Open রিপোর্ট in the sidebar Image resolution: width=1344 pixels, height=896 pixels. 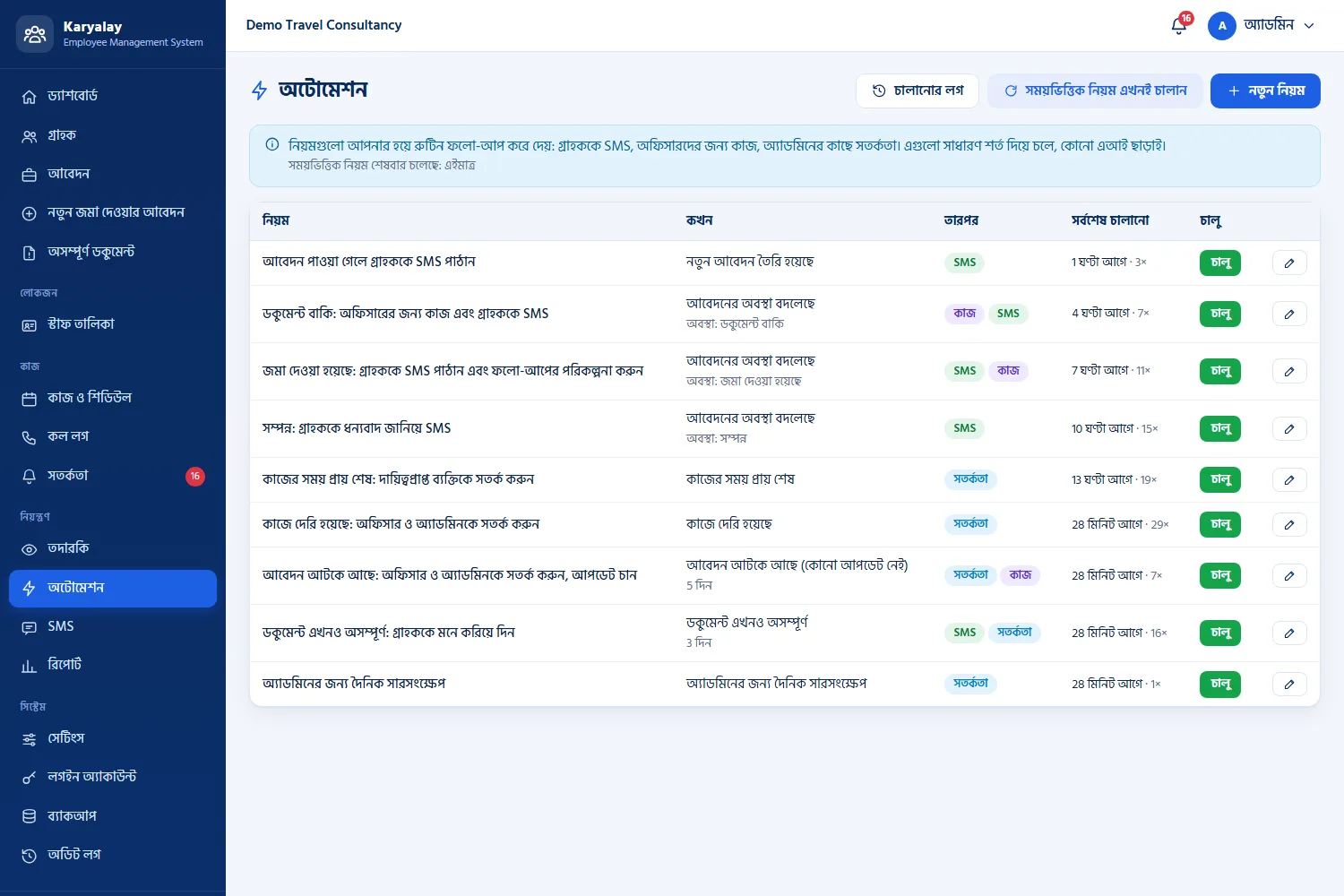point(113,665)
